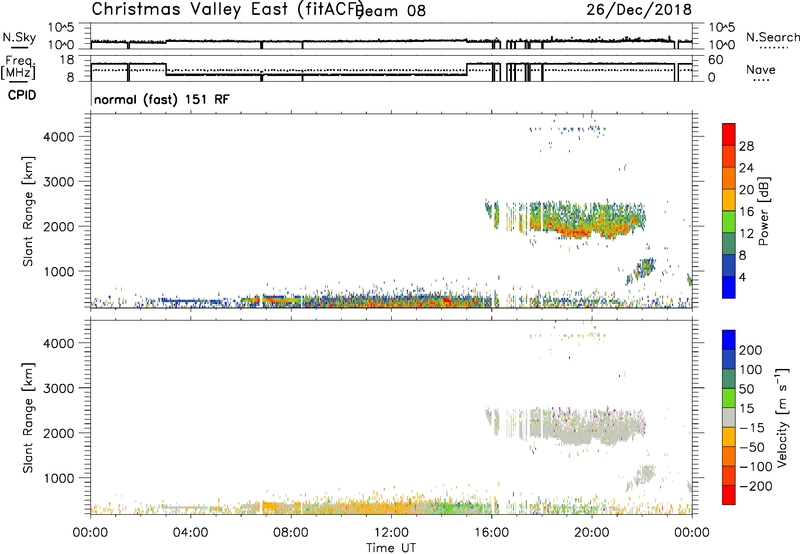Viewport: 800px width, 554px height.
Task: Click the 'N.Sky' axis label
Action: pos(19,37)
